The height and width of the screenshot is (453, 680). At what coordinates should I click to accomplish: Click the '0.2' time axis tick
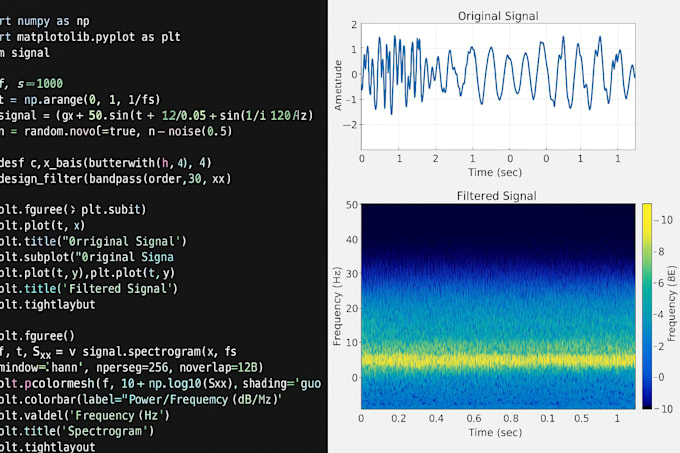click(399, 418)
